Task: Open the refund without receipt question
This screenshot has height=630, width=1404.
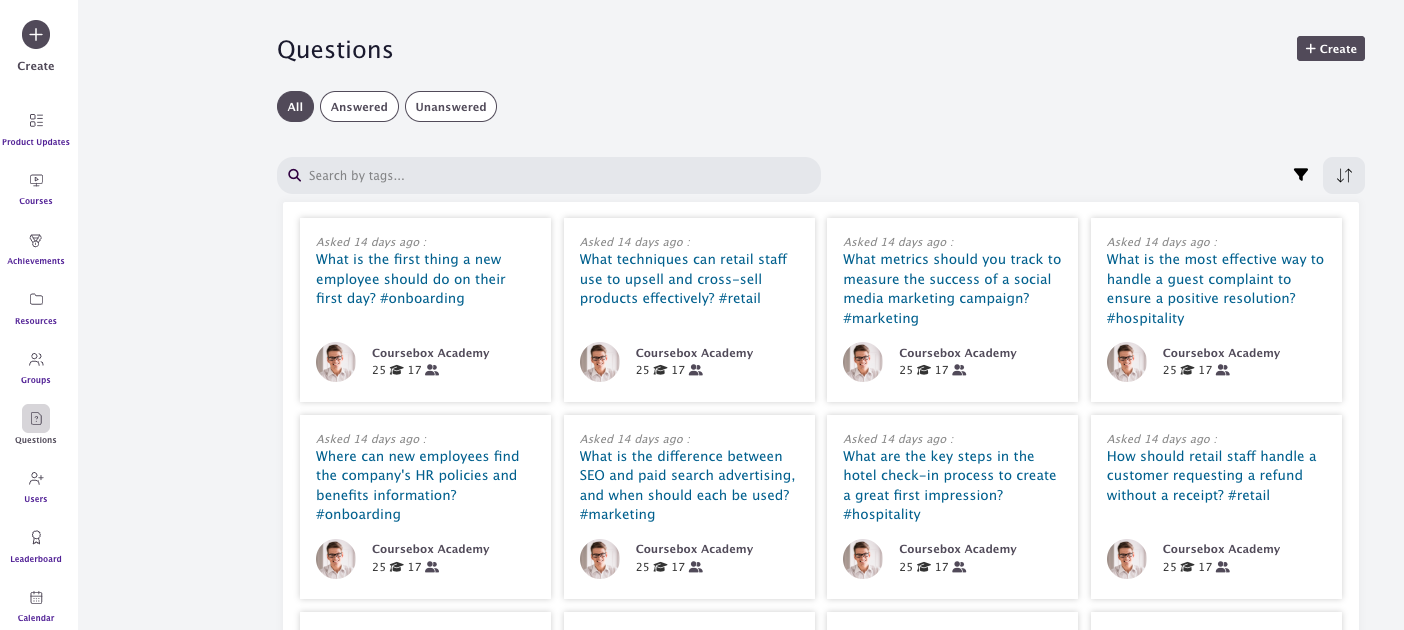Action: tap(1212, 475)
